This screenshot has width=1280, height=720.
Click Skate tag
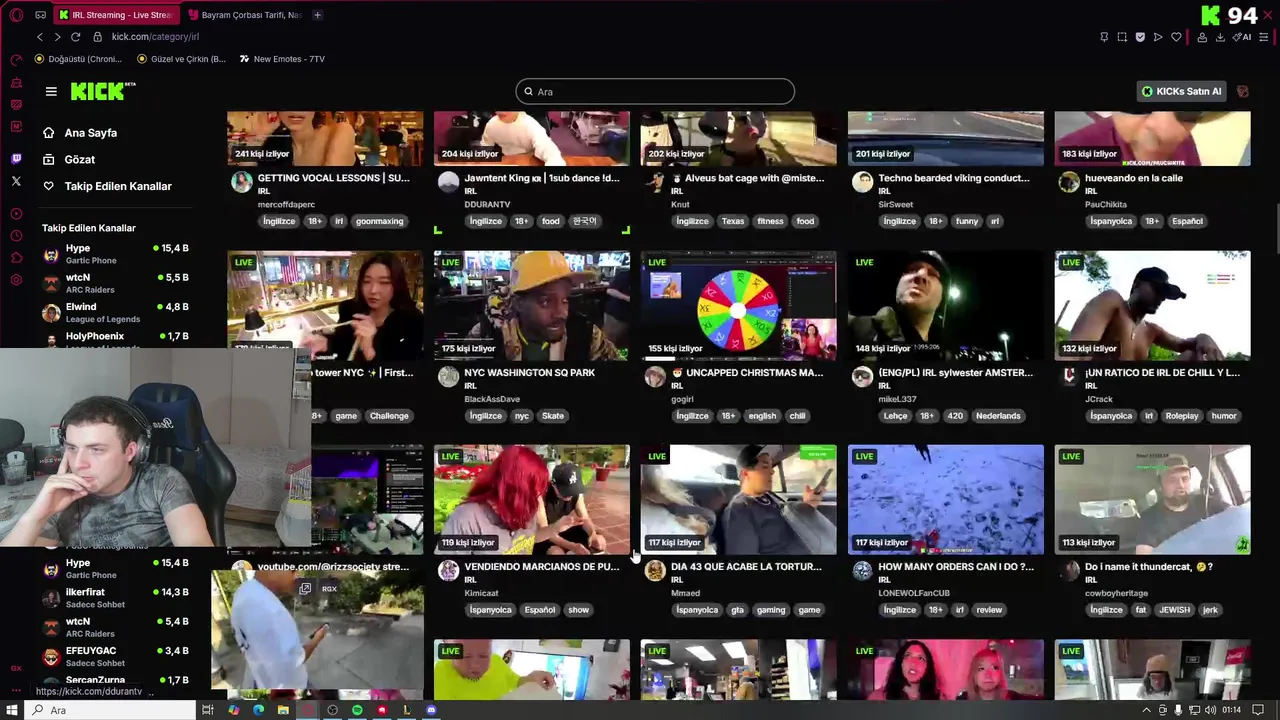click(553, 416)
